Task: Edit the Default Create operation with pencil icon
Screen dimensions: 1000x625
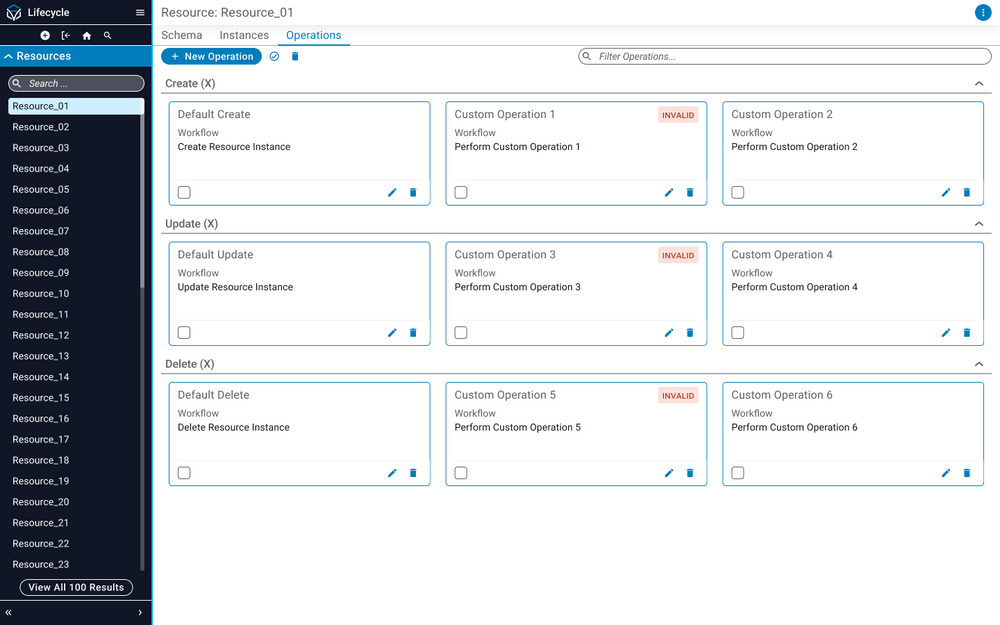Action: coord(392,192)
